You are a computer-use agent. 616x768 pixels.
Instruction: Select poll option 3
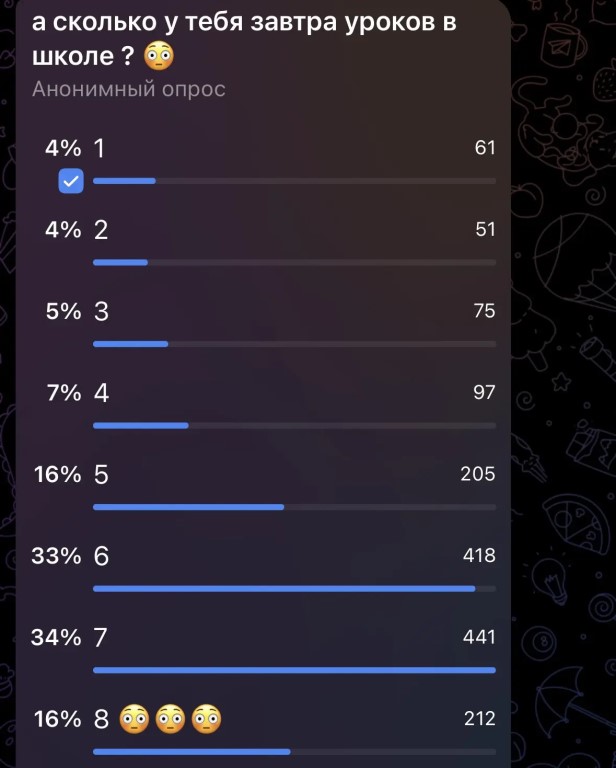(264, 323)
